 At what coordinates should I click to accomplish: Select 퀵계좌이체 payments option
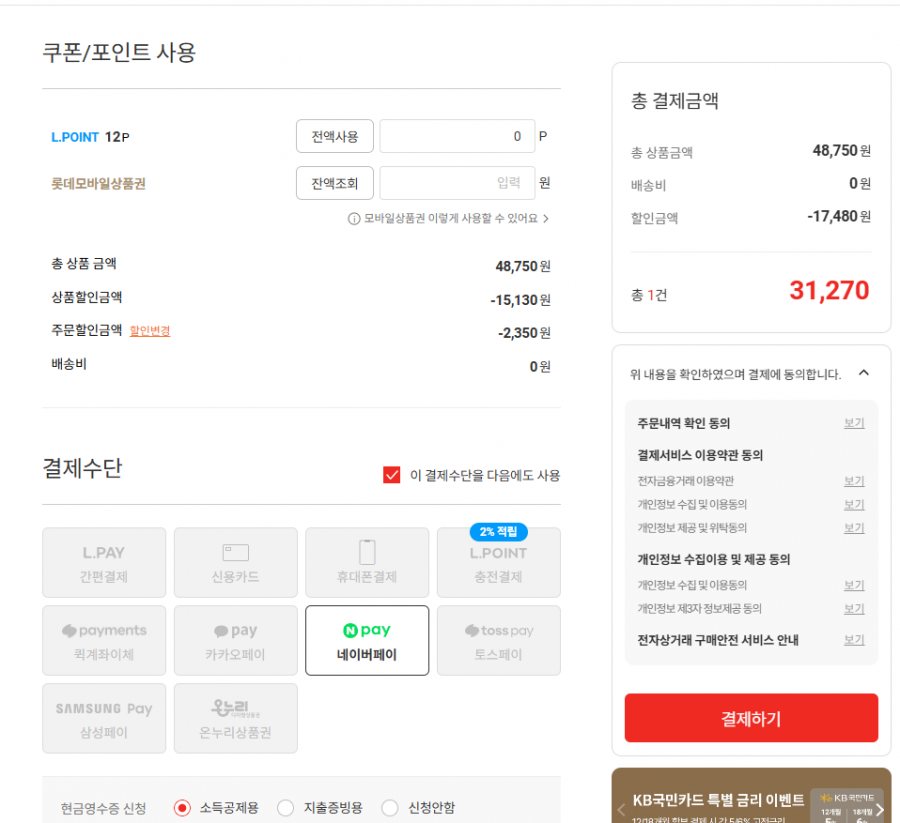pyautogui.click(x=104, y=641)
